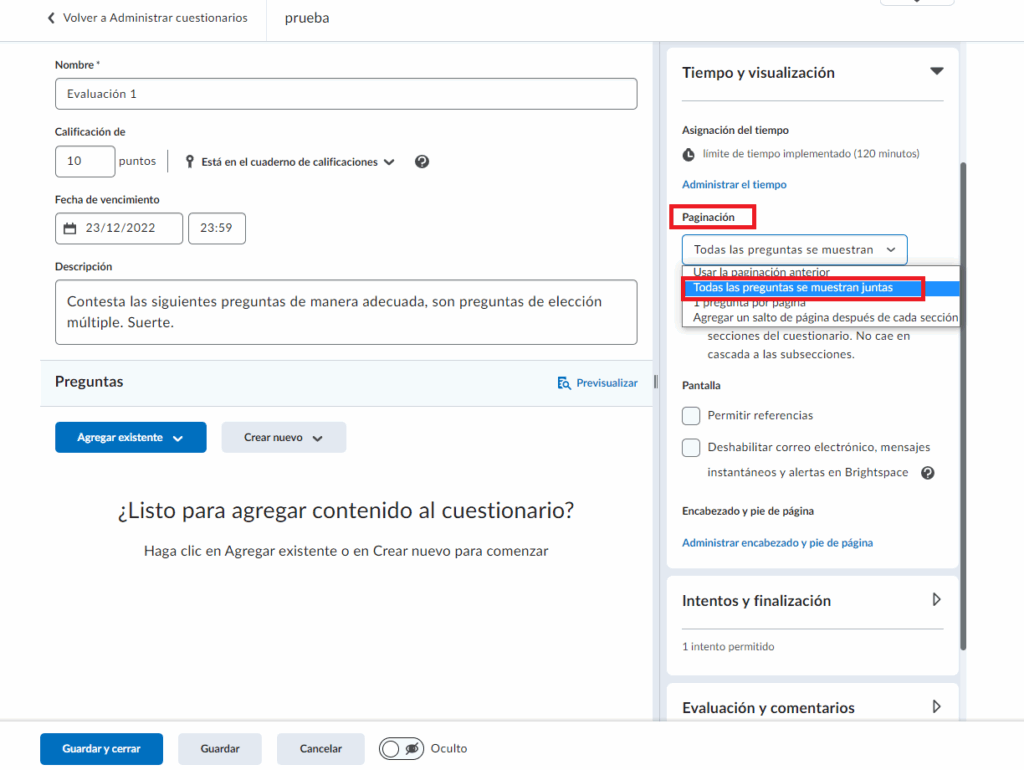Click the right panel vertical scrollbar
Viewport: 1024px width, 770px height.
pos(963,400)
